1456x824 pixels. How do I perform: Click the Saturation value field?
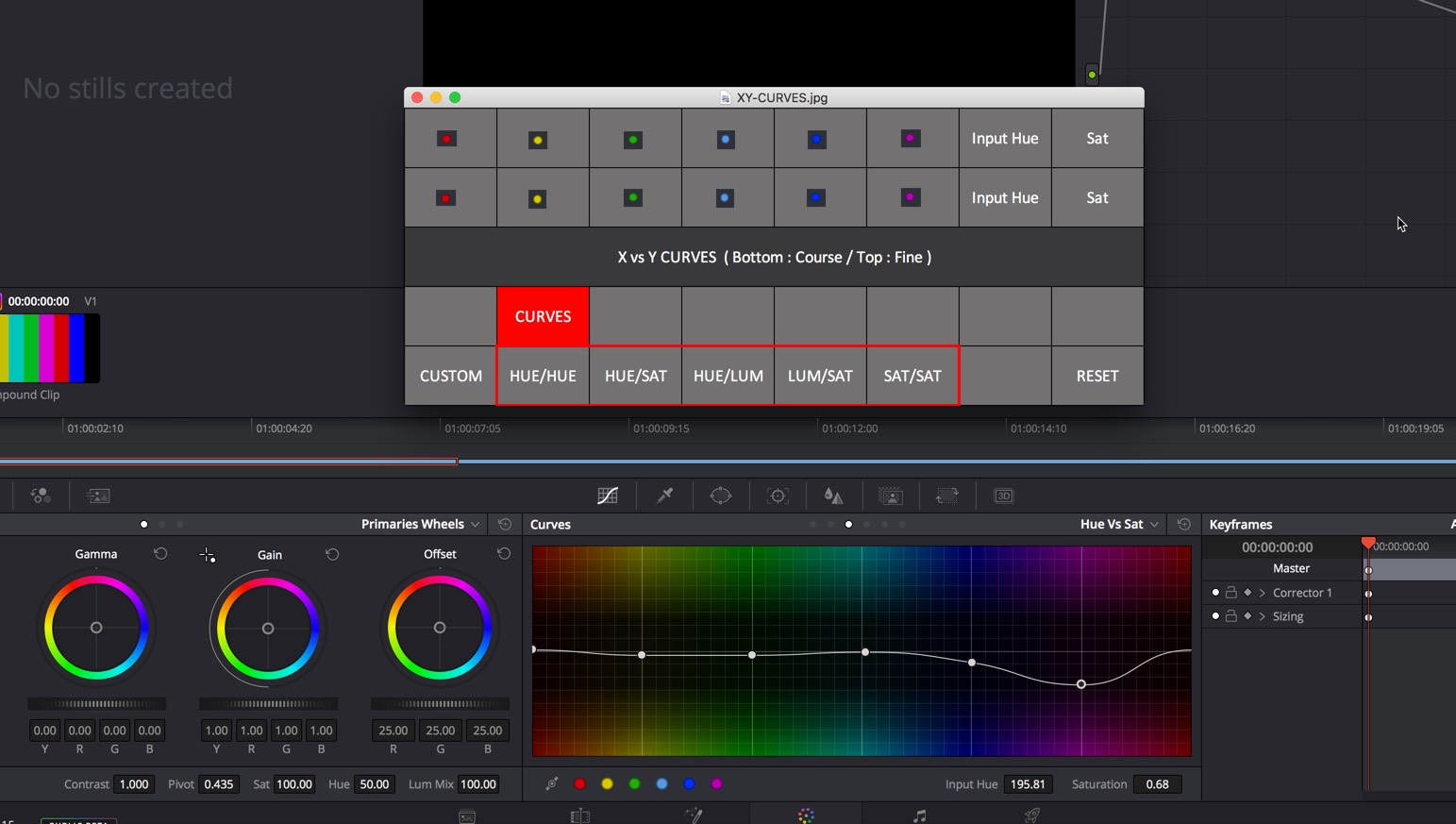coord(1159,783)
